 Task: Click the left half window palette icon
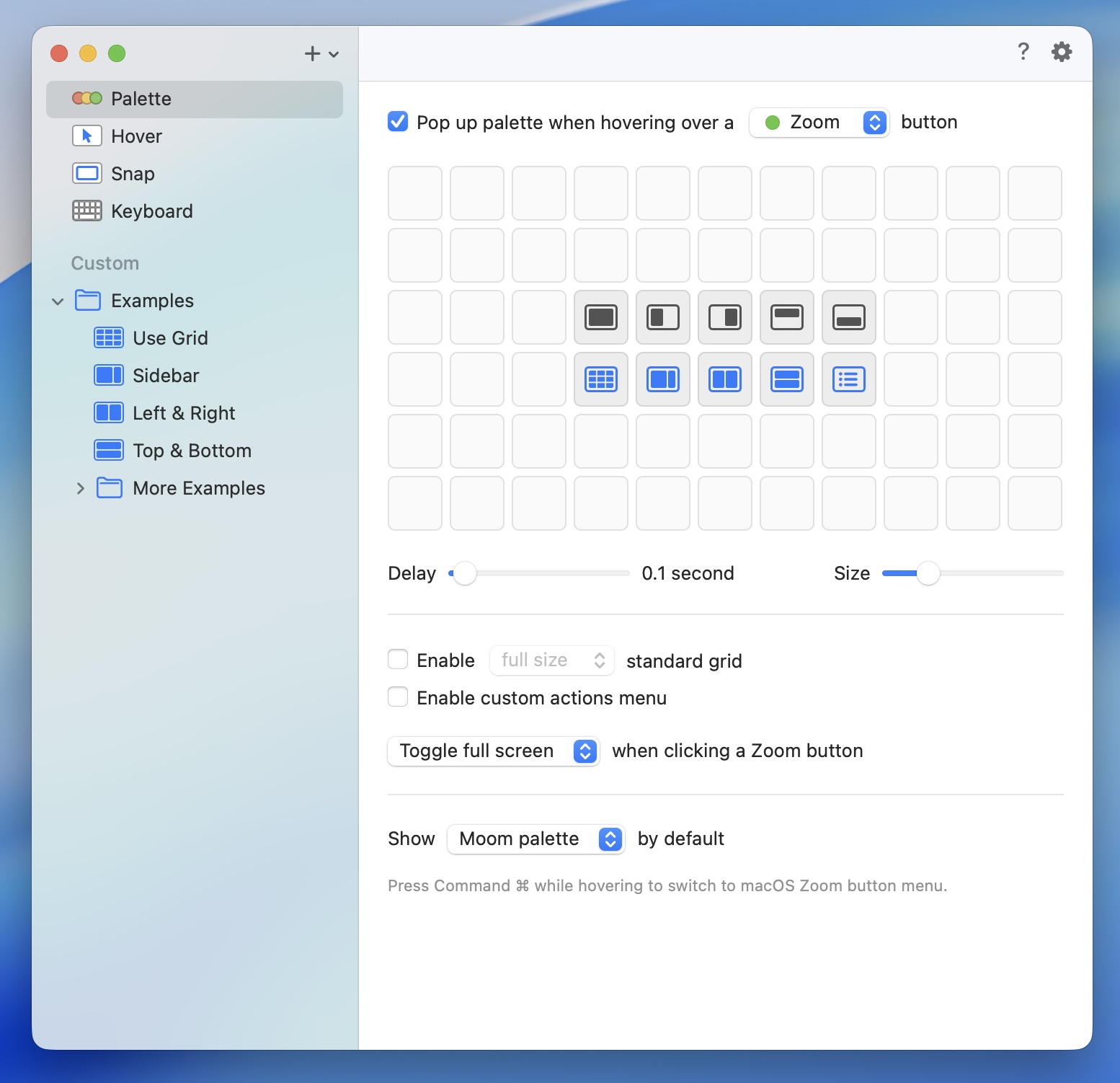click(662, 317)
